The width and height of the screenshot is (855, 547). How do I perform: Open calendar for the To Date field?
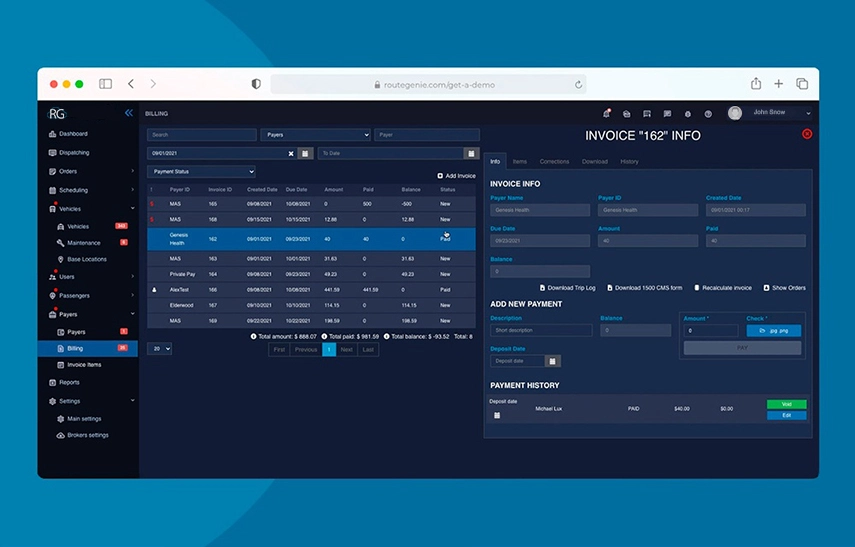tap(471, 154)
